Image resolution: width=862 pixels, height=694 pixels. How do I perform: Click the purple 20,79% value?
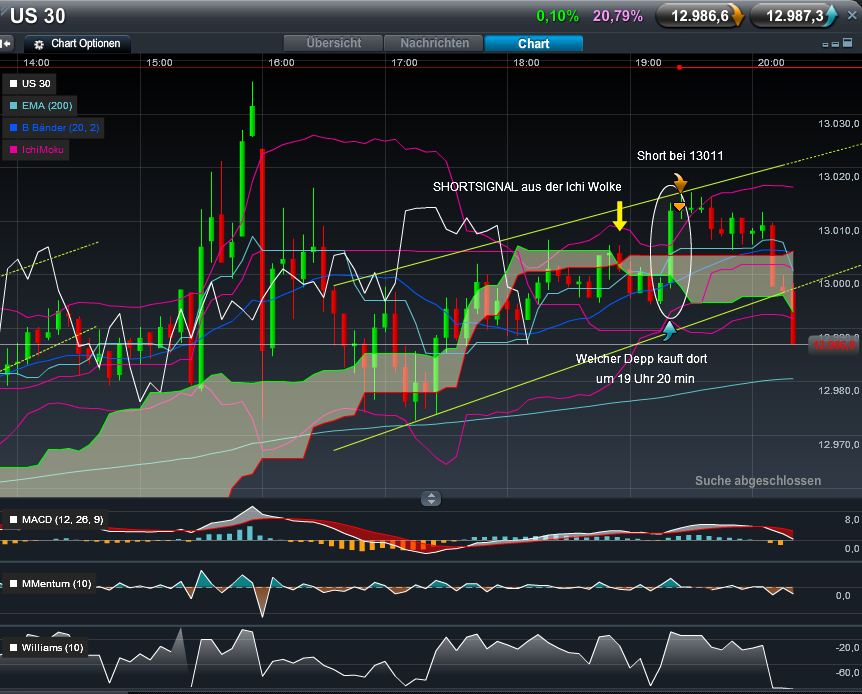(618, 16)
